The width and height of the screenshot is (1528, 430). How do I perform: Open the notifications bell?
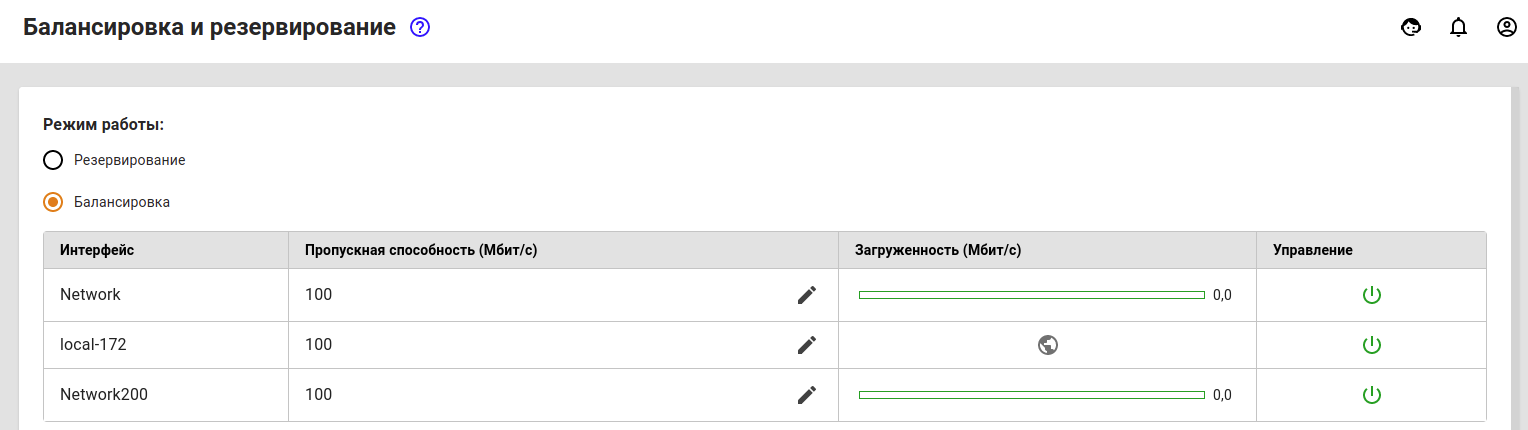pyautogui.click(x=1458, y=28)
